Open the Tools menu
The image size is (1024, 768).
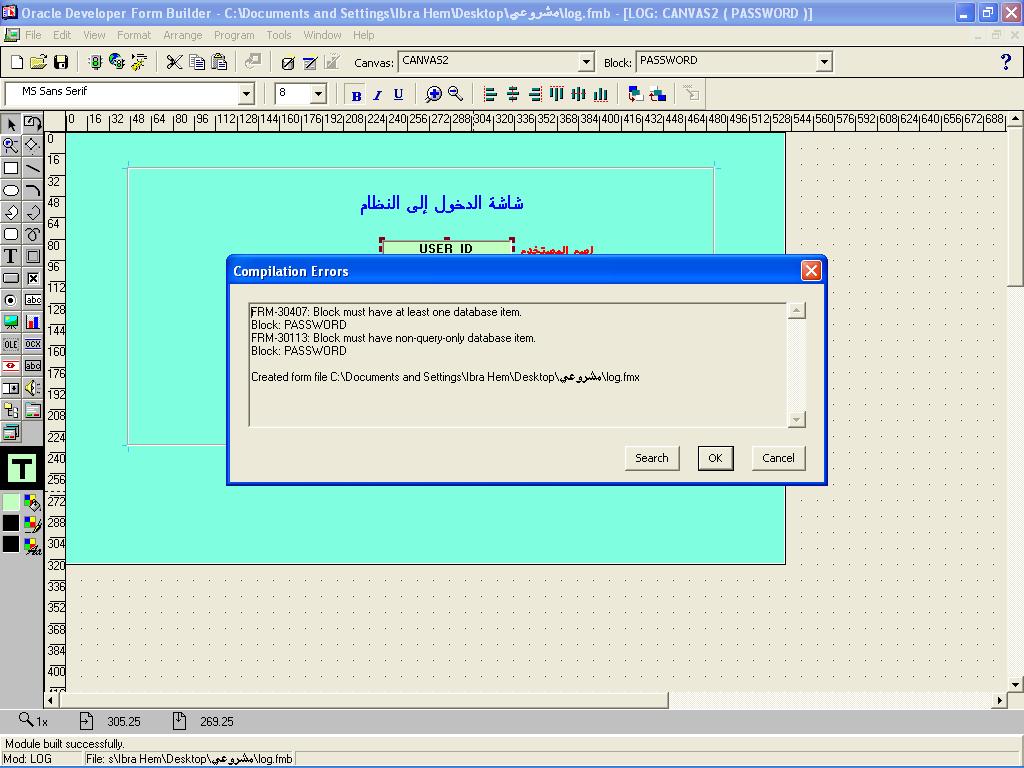279,35
